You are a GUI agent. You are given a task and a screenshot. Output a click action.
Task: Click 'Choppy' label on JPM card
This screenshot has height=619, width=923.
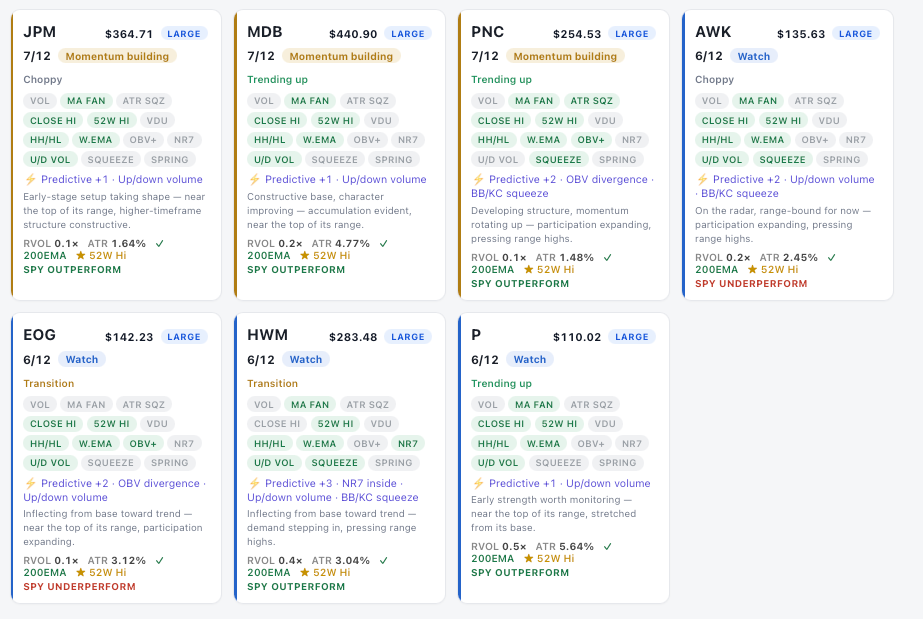[42, 79]
